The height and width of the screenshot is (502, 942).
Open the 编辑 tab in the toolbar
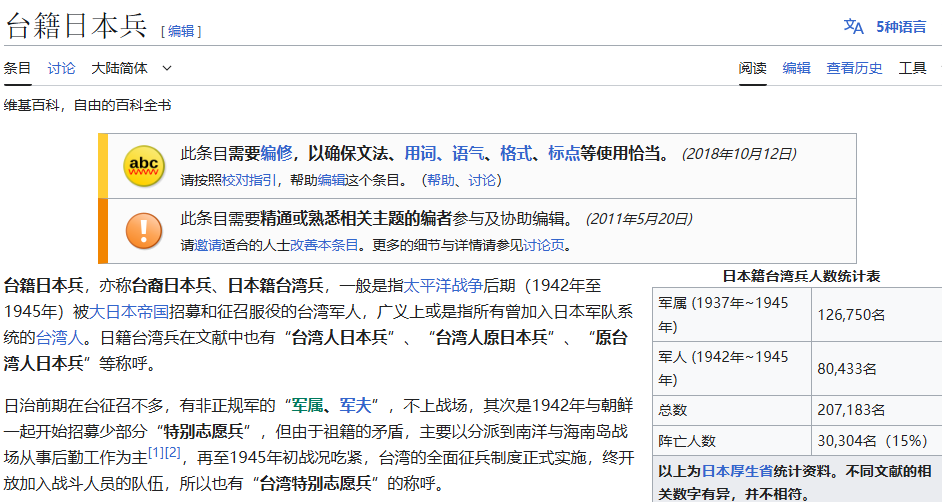pos(797,68)
